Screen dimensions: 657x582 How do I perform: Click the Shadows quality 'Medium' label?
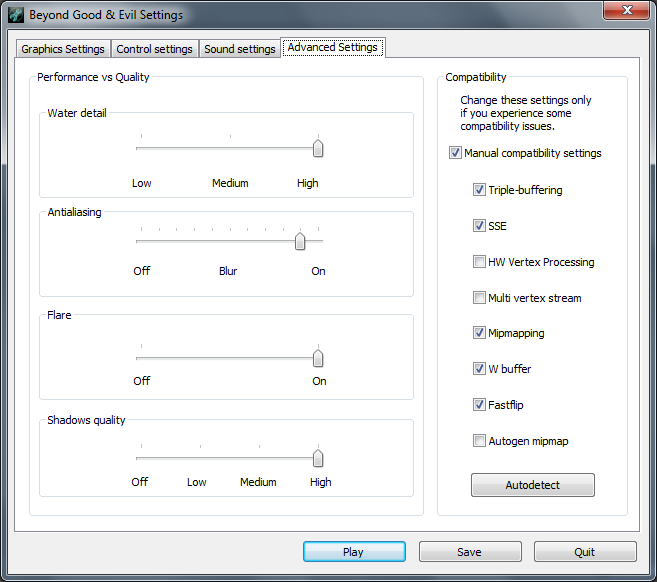click(x=258, y=482)
